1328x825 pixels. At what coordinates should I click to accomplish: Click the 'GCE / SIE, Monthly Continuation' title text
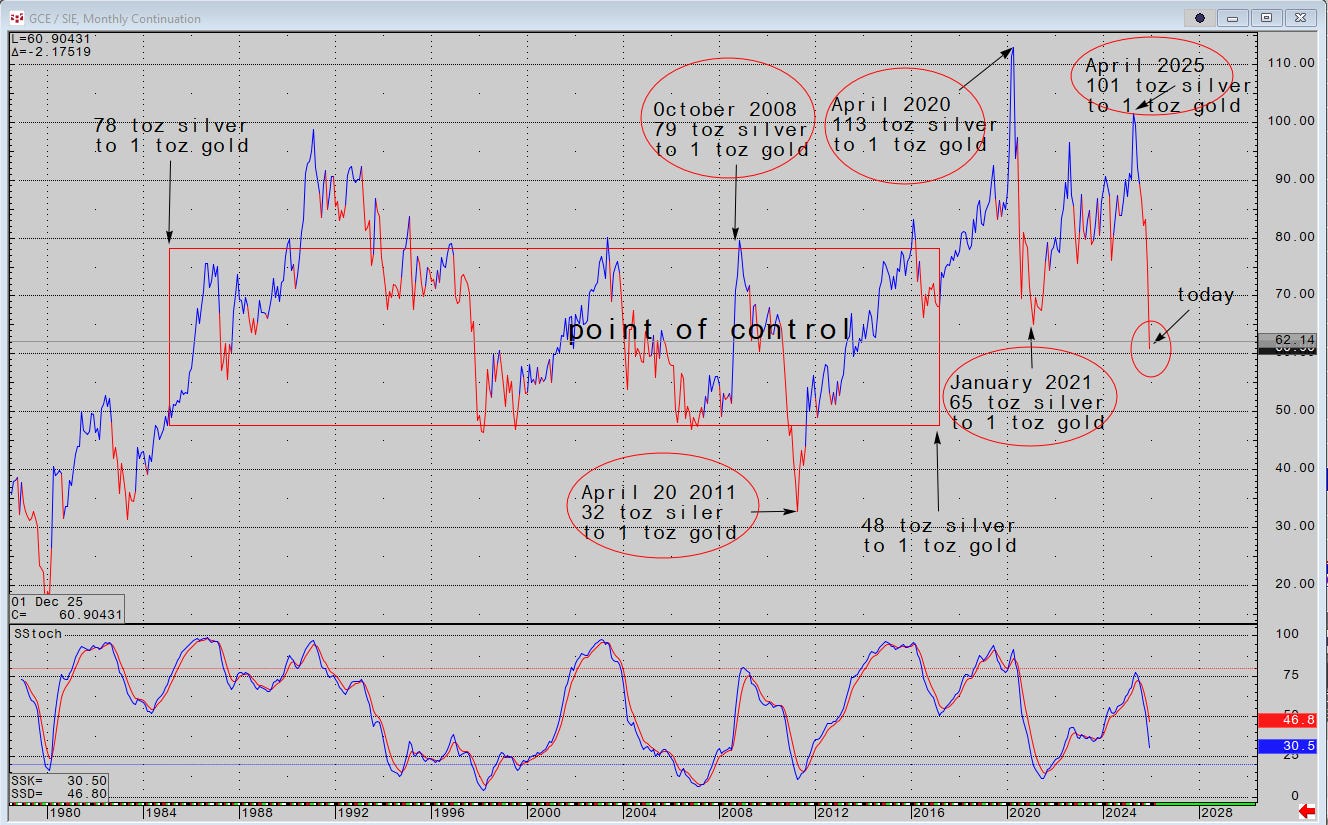115,19
